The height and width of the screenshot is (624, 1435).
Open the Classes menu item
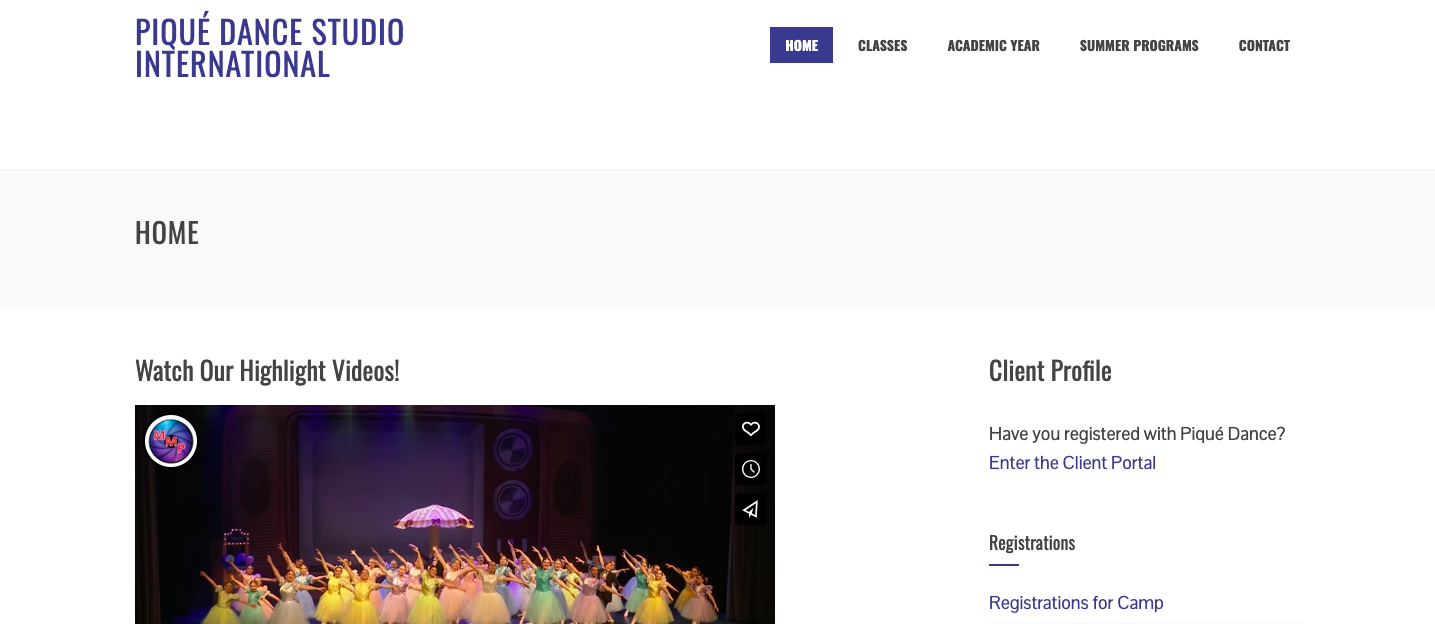tap(882, 45)
